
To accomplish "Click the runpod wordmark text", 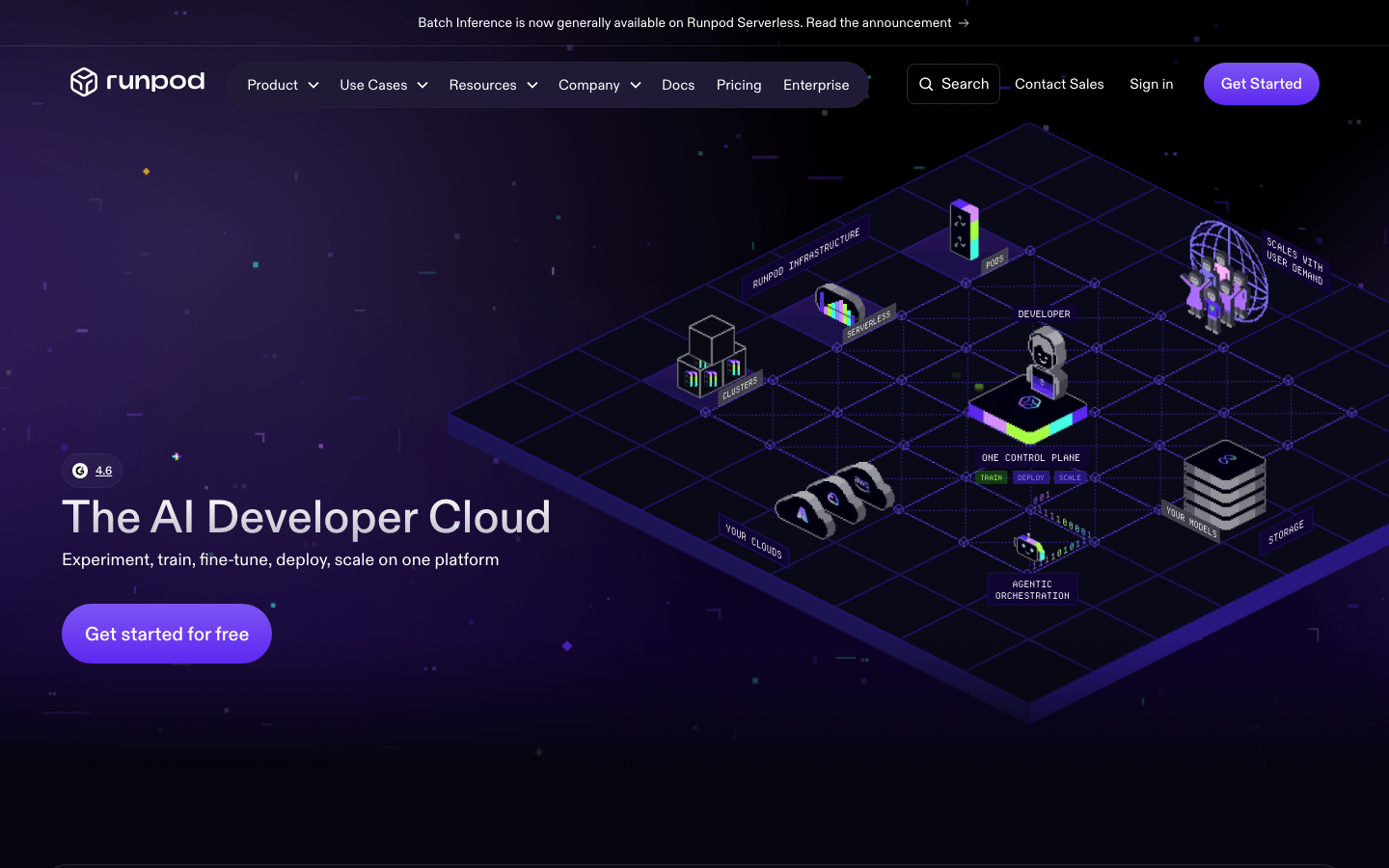I will 155,81.
